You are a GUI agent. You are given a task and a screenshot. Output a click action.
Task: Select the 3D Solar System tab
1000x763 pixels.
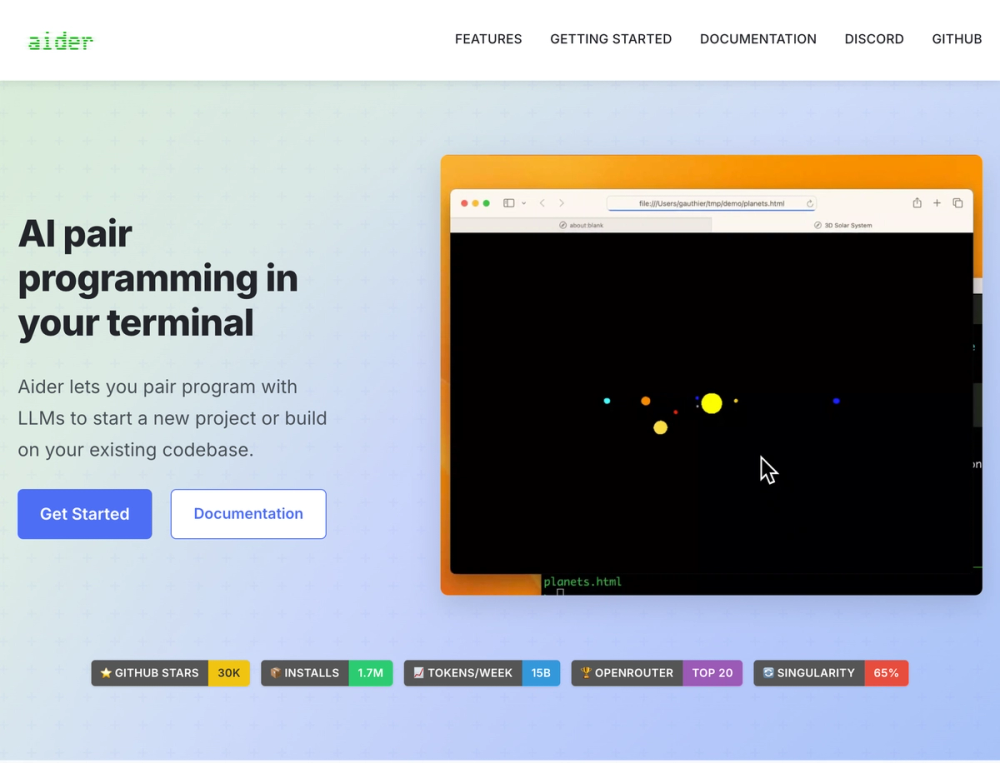pyautogui.click(x=842, y=225)
